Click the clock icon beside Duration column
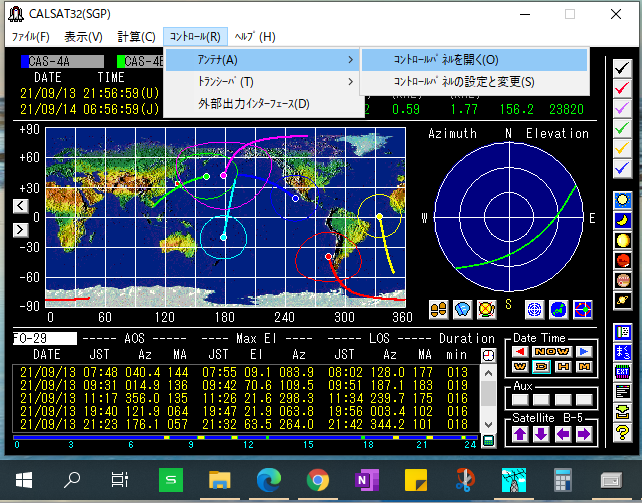The width and height of the screenshot is (642, 503). coord(488,355)
